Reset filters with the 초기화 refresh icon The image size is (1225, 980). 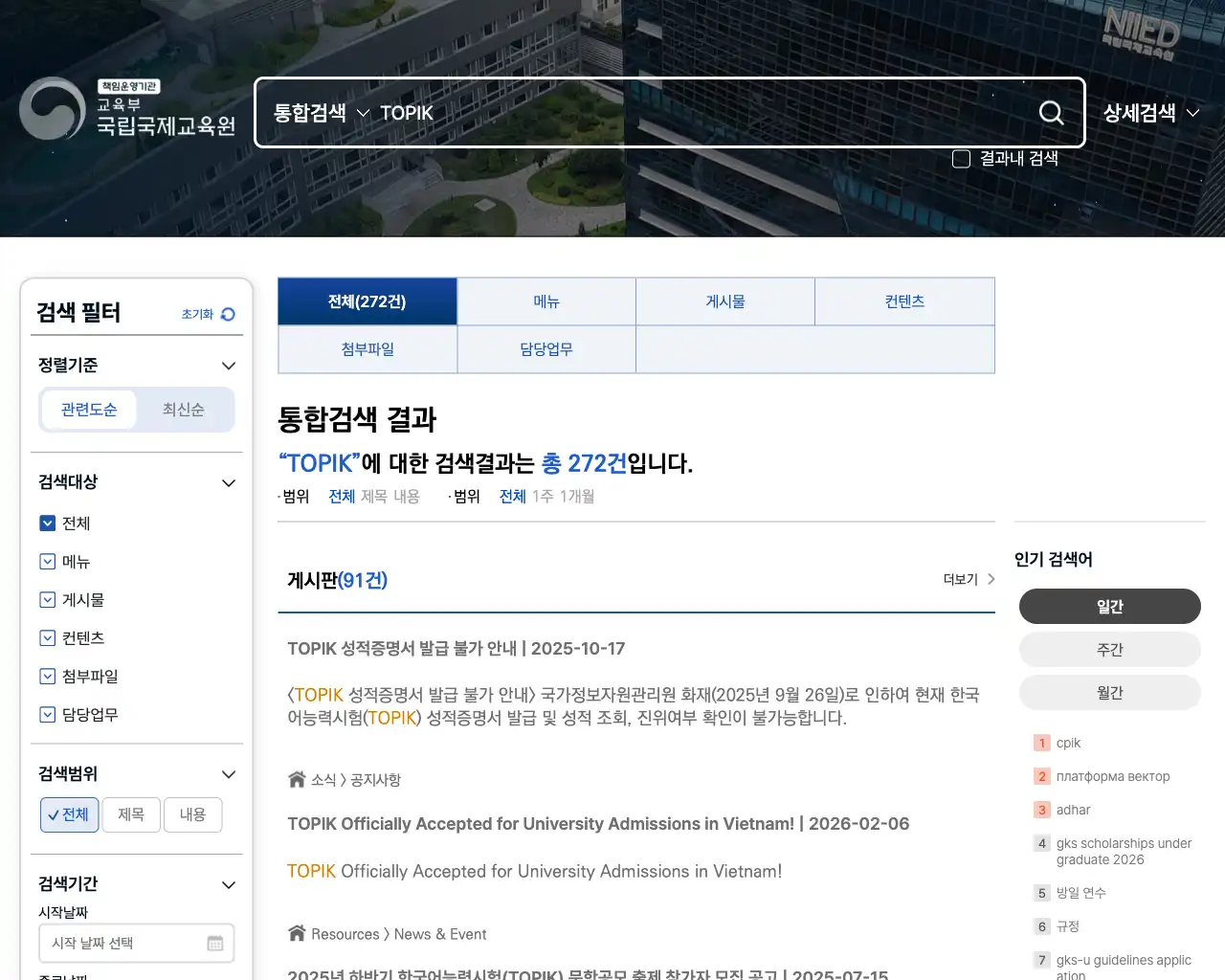point(228,314)
